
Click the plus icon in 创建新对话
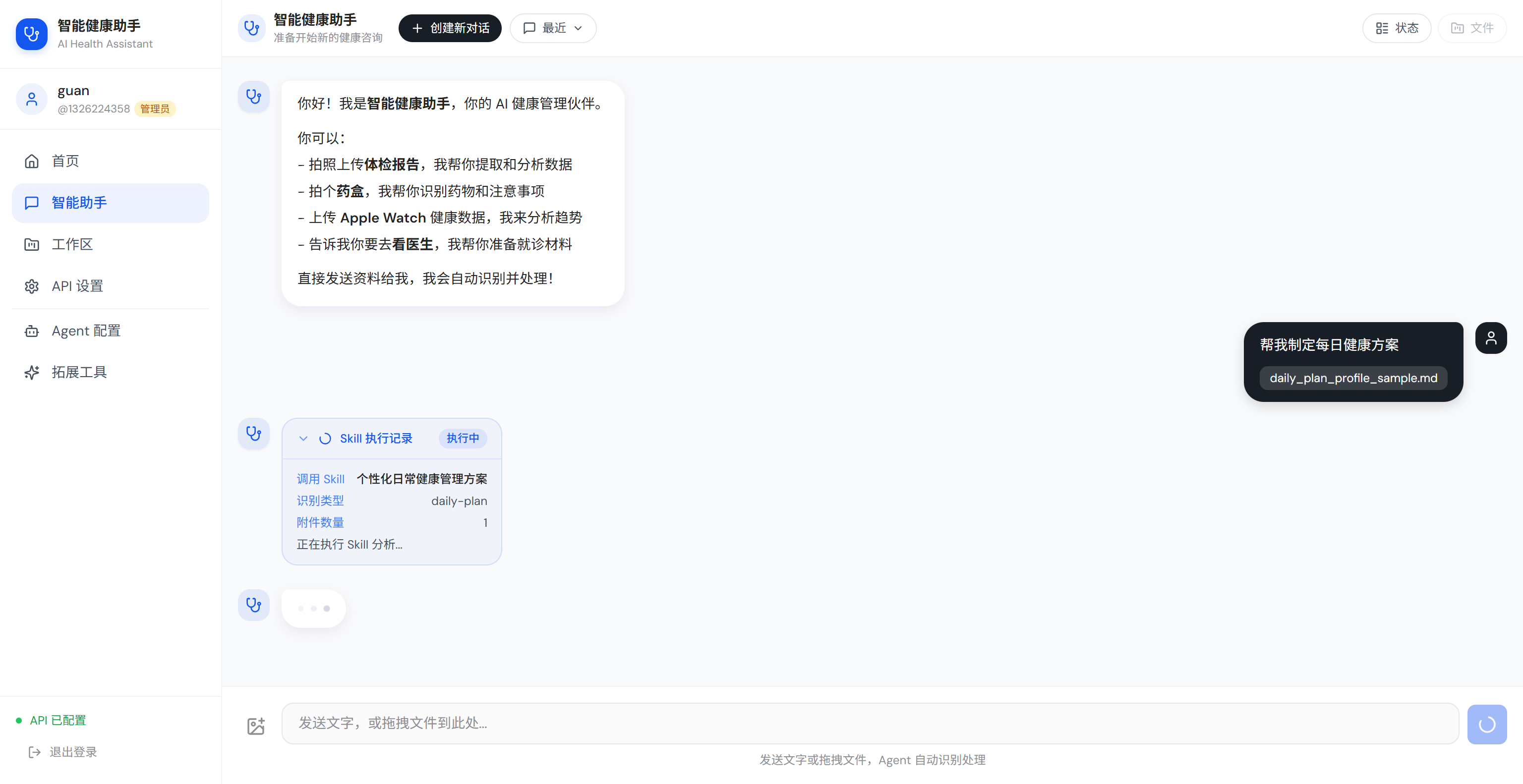417,28
